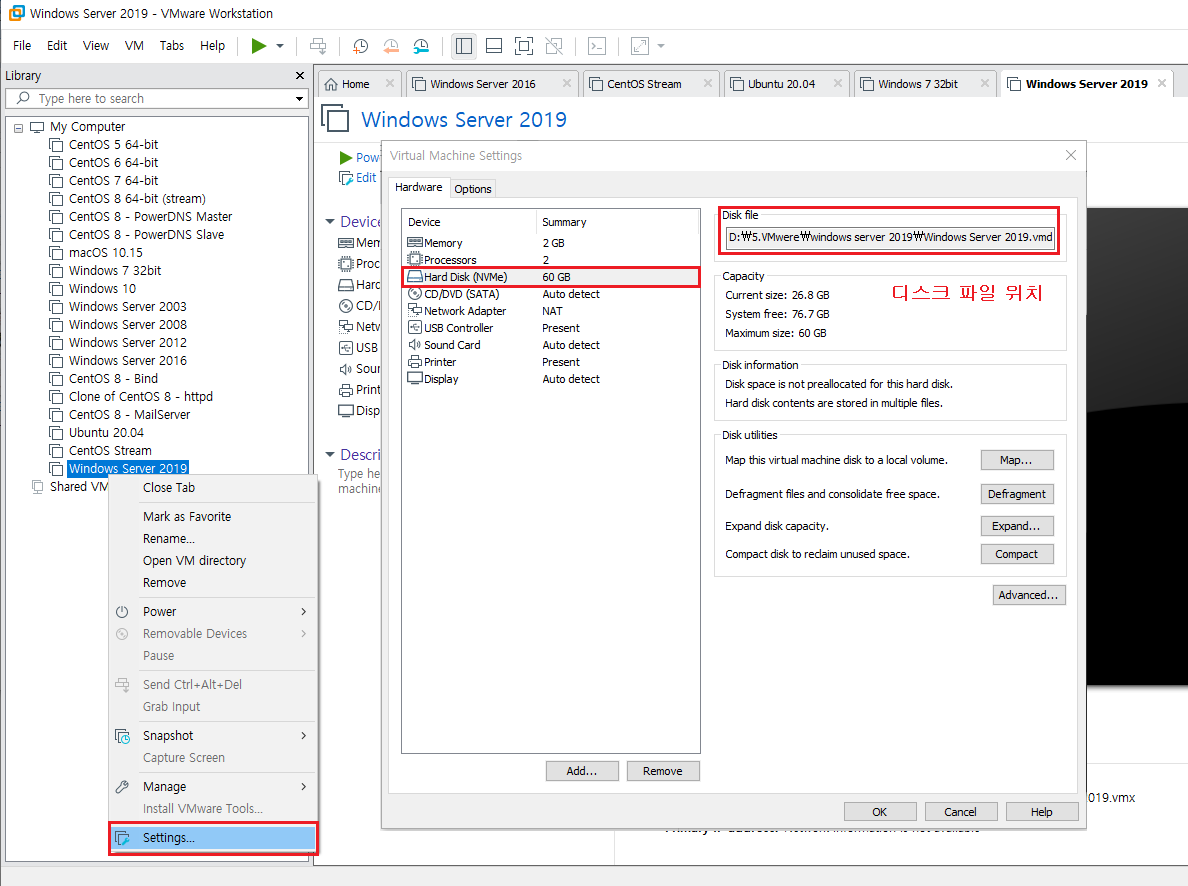Click the Disk file path field
This screenshot has width=1188, height=886.
890,237
